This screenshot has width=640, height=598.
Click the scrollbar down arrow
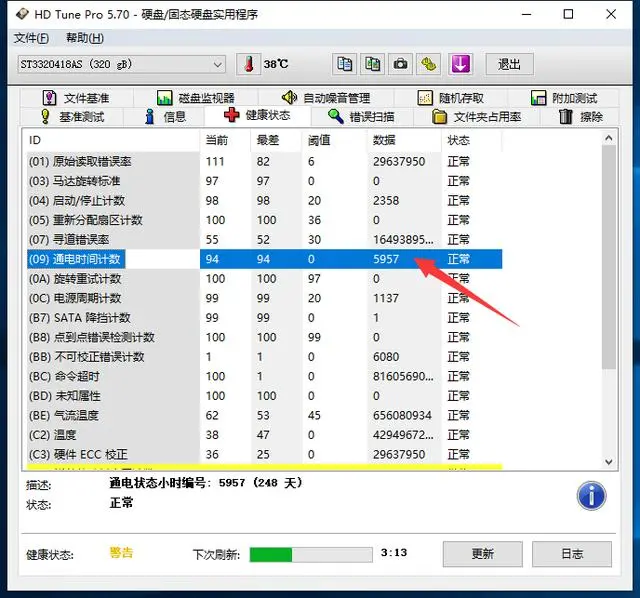pos(609,462)
